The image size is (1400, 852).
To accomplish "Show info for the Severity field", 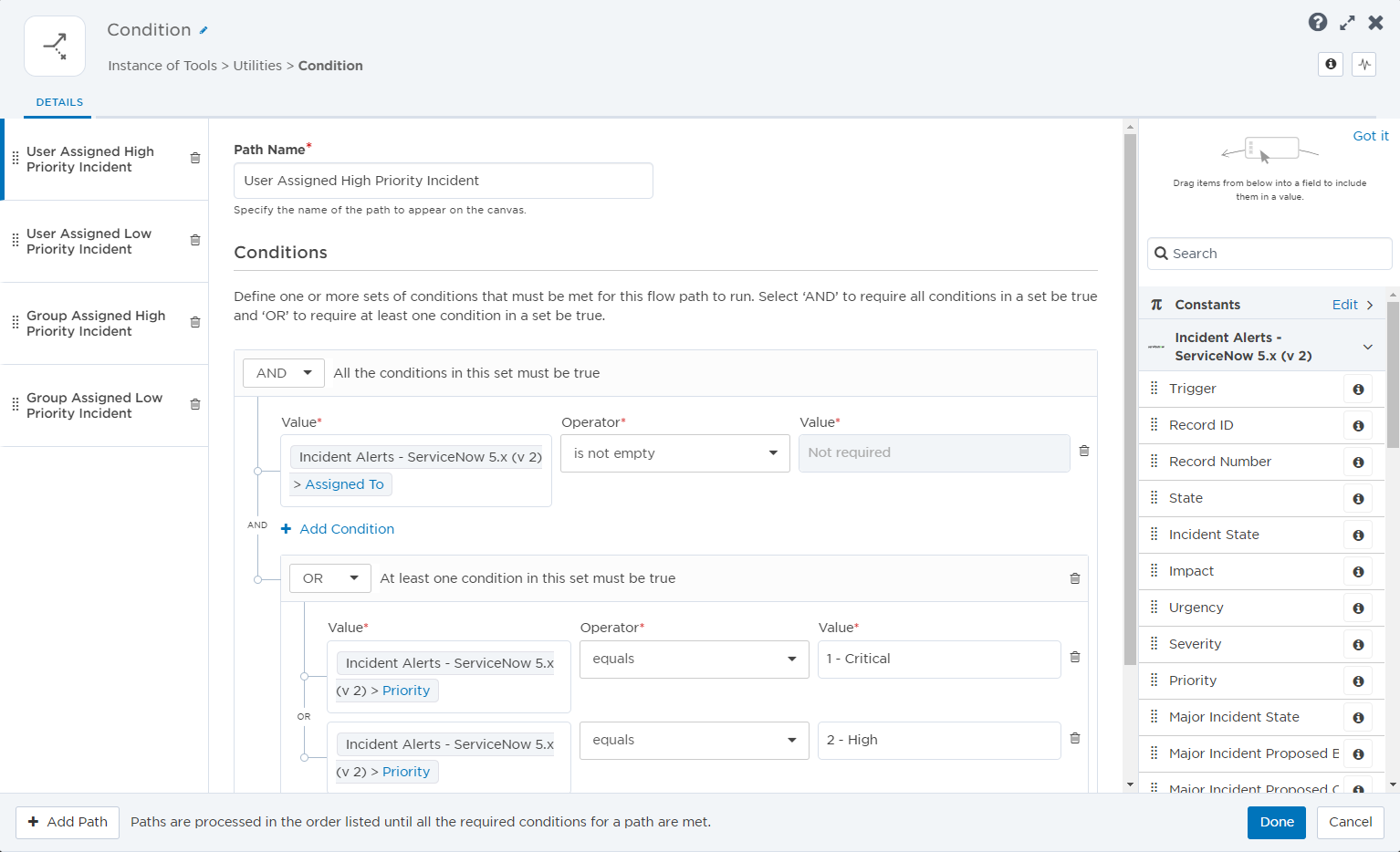I will point(1357,645).
